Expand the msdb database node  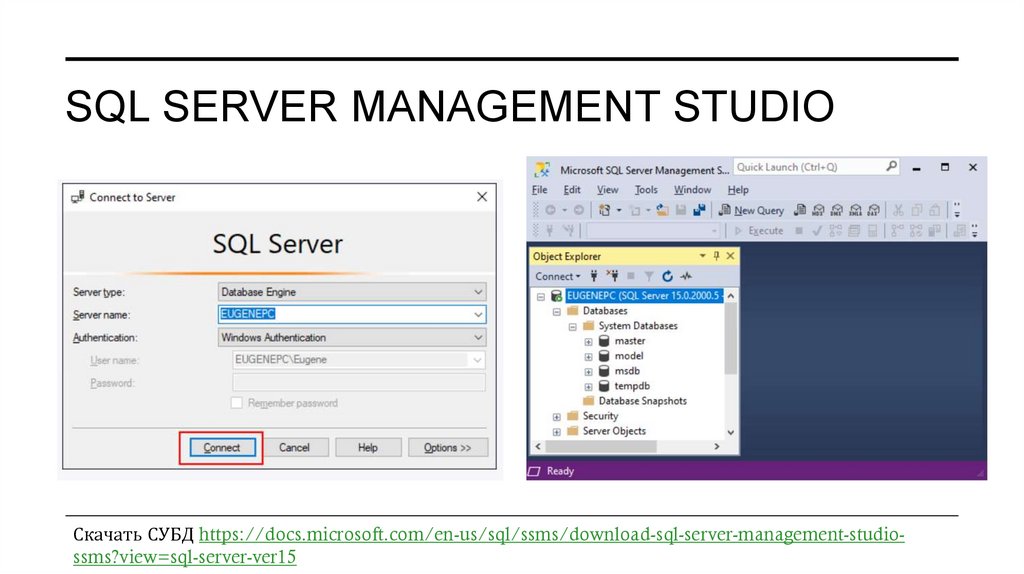(588, 372)
